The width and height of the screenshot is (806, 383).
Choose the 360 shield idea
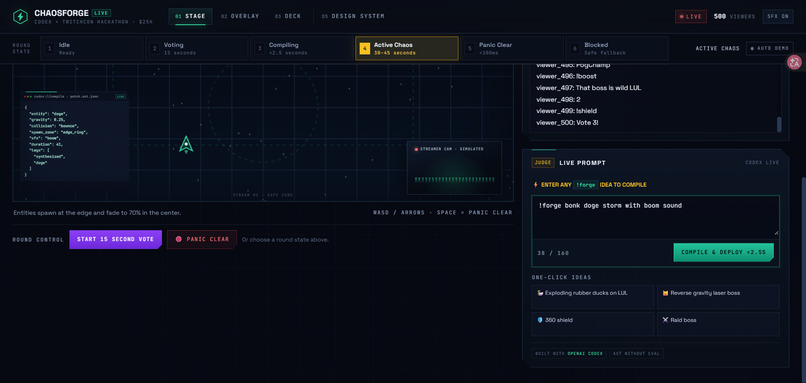pyautogui.click(x=593, y=324)
